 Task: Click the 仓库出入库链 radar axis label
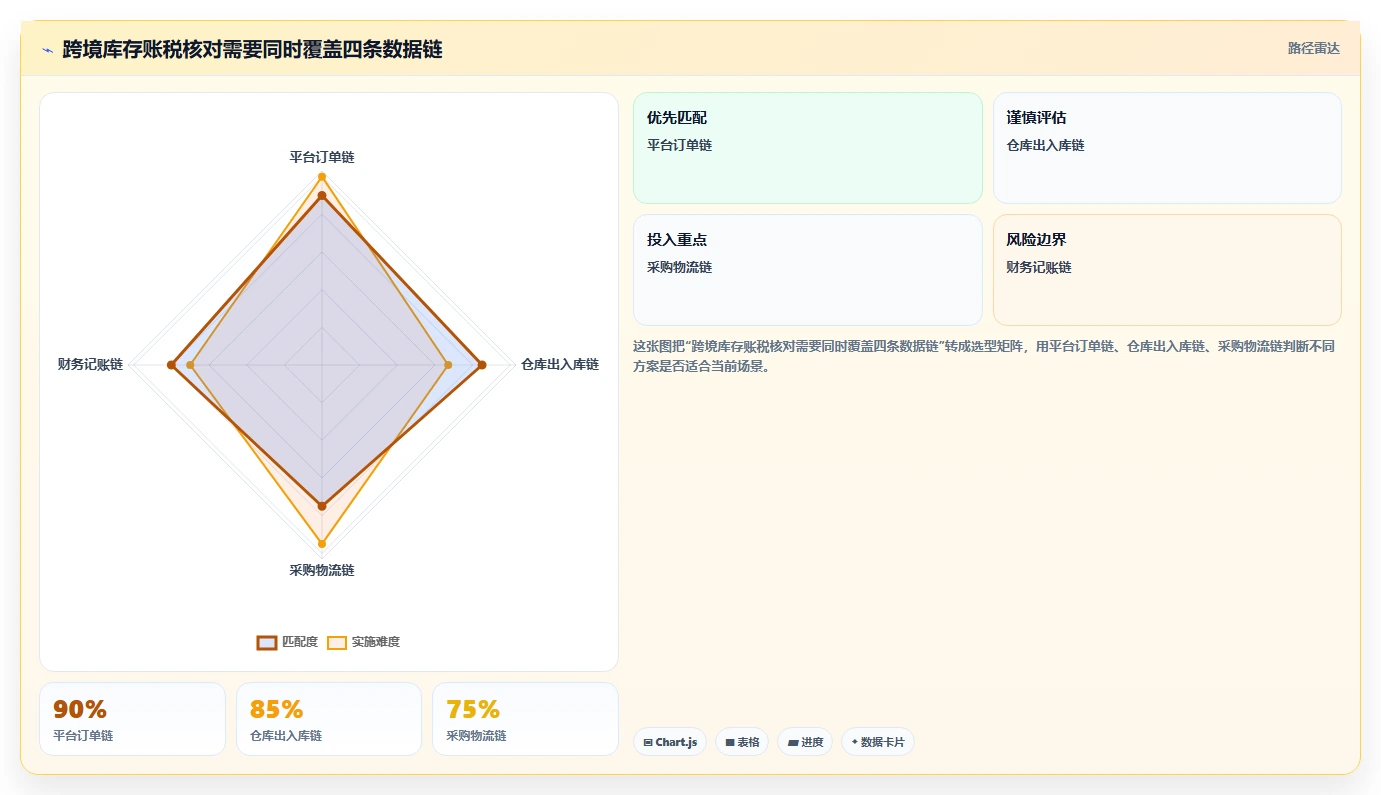pos(560,365)
